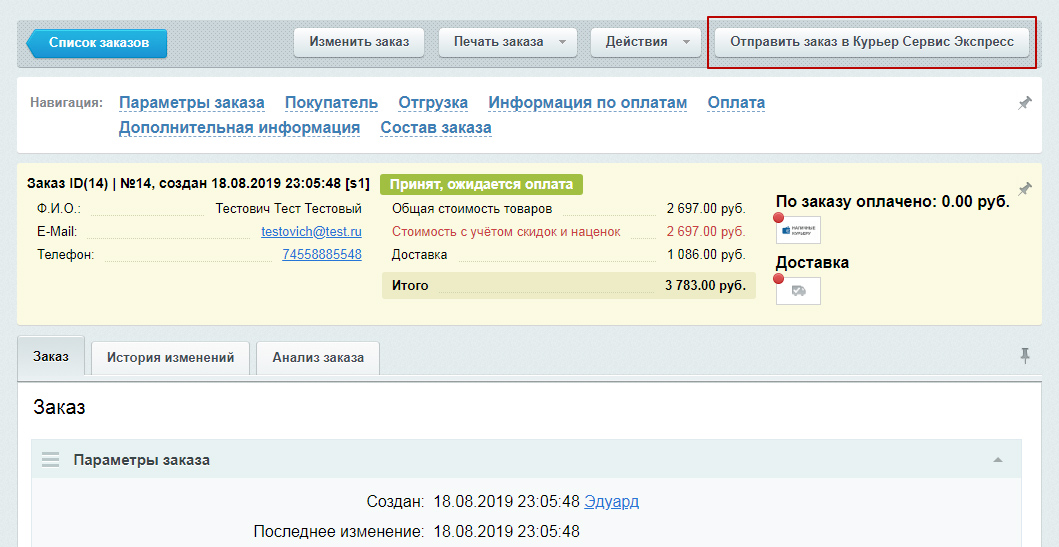
Task: Click the phone number 74558885548
Action: pos(321,255)
